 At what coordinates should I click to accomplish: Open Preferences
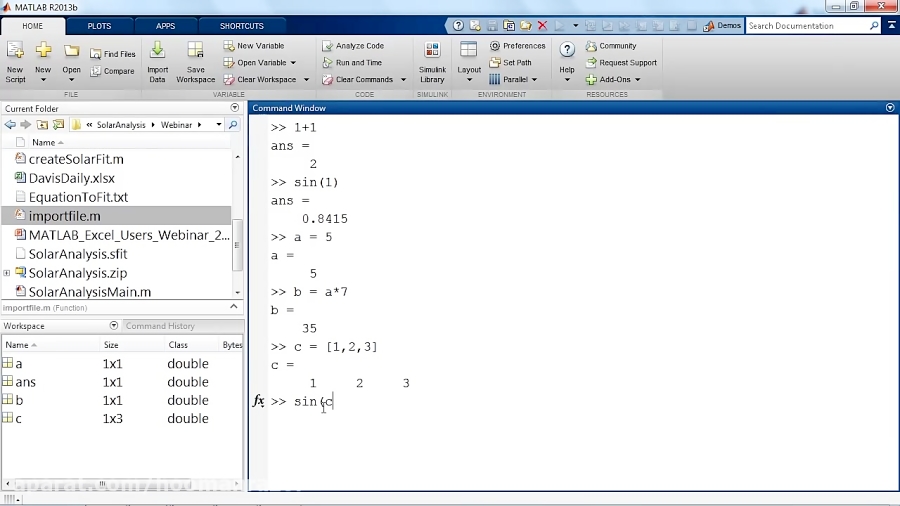pyautogui.click(x=517, y=46)
